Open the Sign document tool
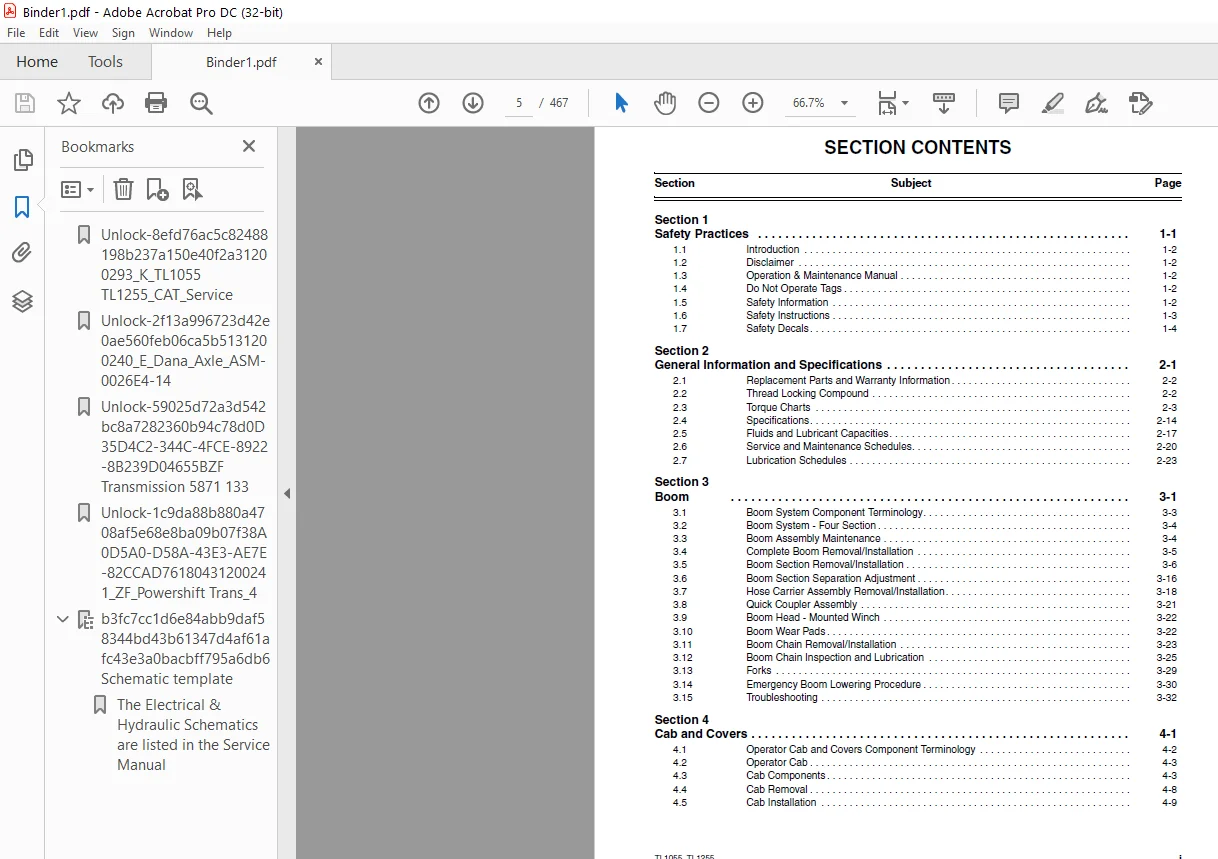 tap(1097, 103)
